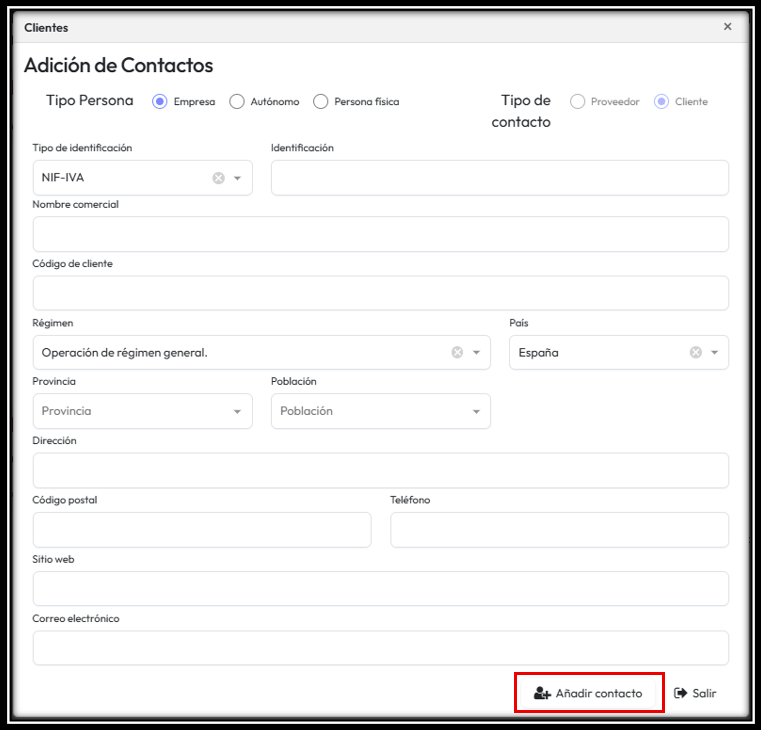Image resolution: width=761 pixels, height=730 pixels.
Task: Focus the Correo electrónico text box
Action: pyautogui.click(x=380, y=648)
